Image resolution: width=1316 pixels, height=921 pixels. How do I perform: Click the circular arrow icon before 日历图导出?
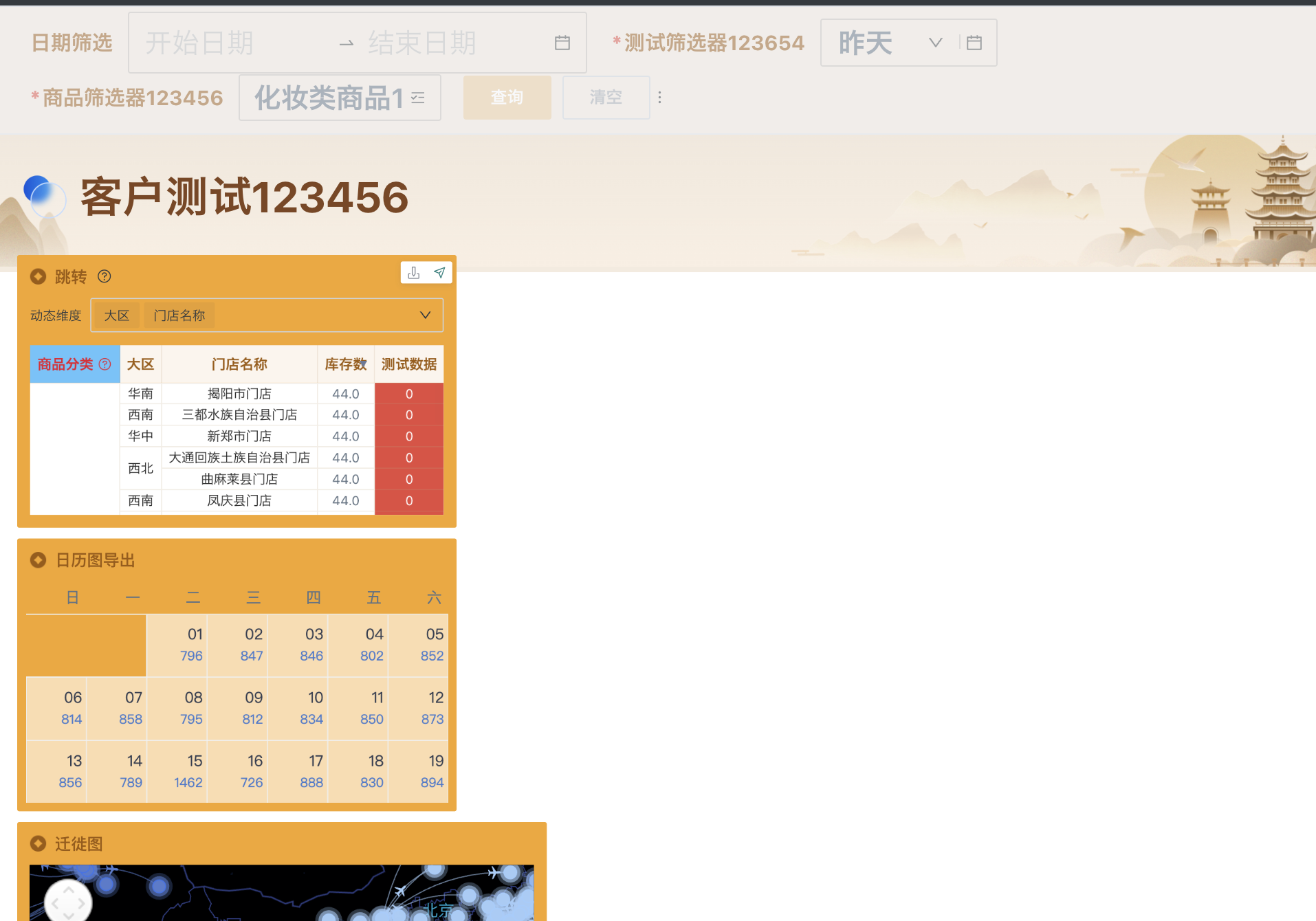coord(38,559)
